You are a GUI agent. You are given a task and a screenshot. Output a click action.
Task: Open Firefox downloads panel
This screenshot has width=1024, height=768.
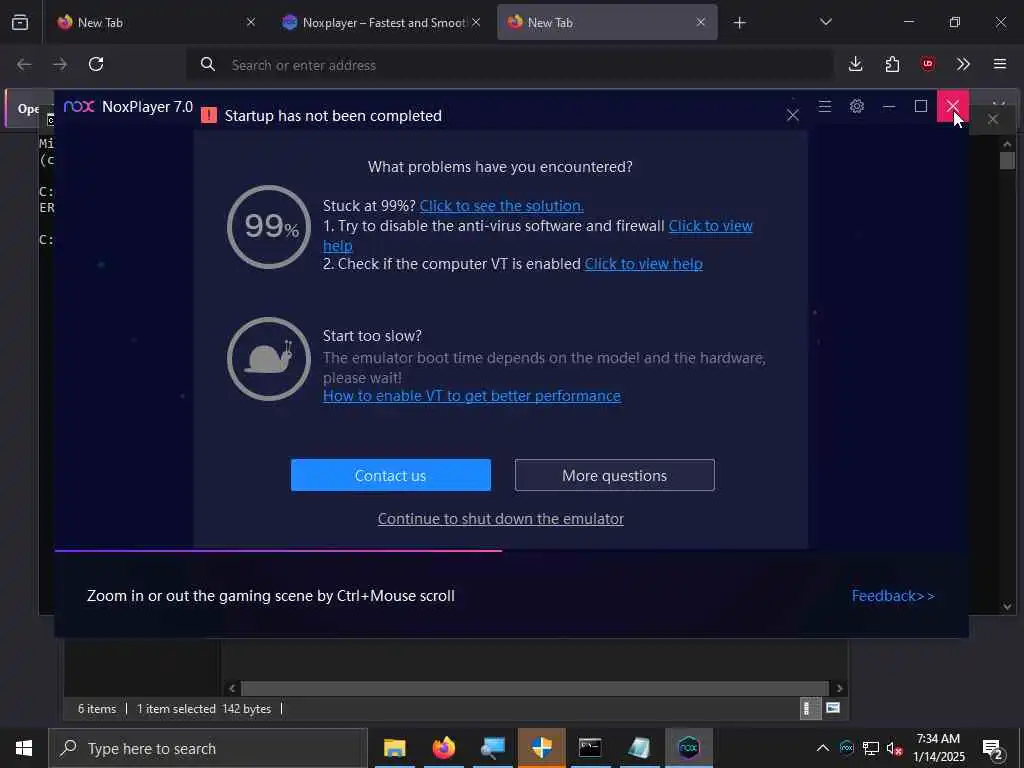pos(856,64)
